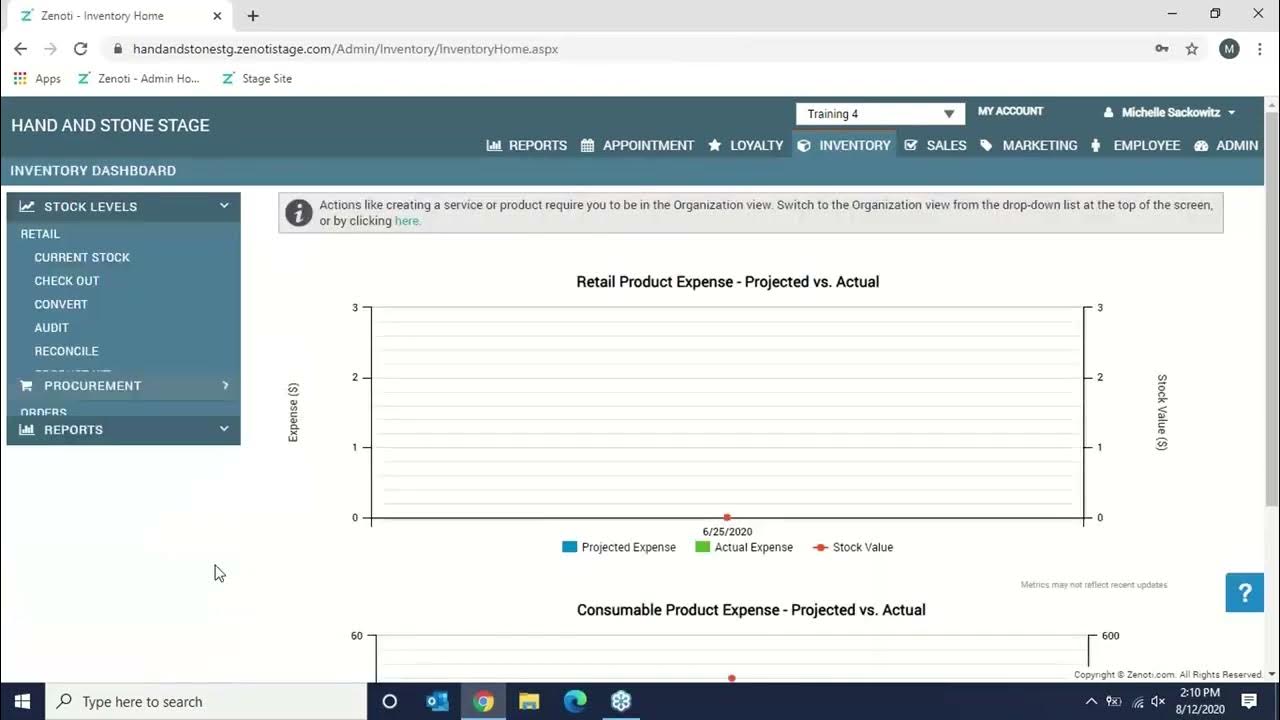Viewport: 1280px width, 720px height.
Task: Click the Reports bar-chart icon in top navigation
Action: (x=494, y=145)
